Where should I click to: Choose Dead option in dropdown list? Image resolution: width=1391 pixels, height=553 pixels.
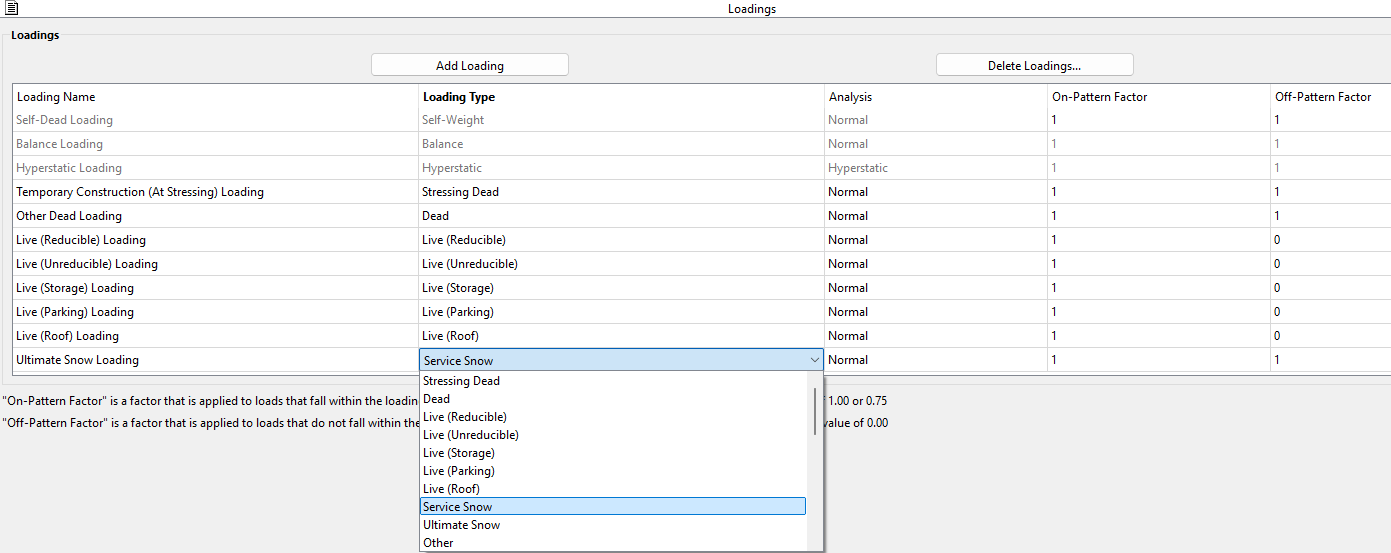[x=436, y=399]
